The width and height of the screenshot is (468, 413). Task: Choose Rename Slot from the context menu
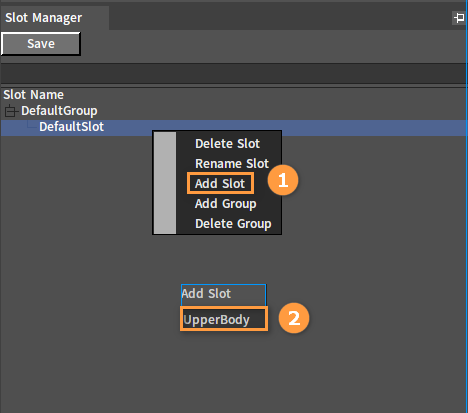point(232,164)
